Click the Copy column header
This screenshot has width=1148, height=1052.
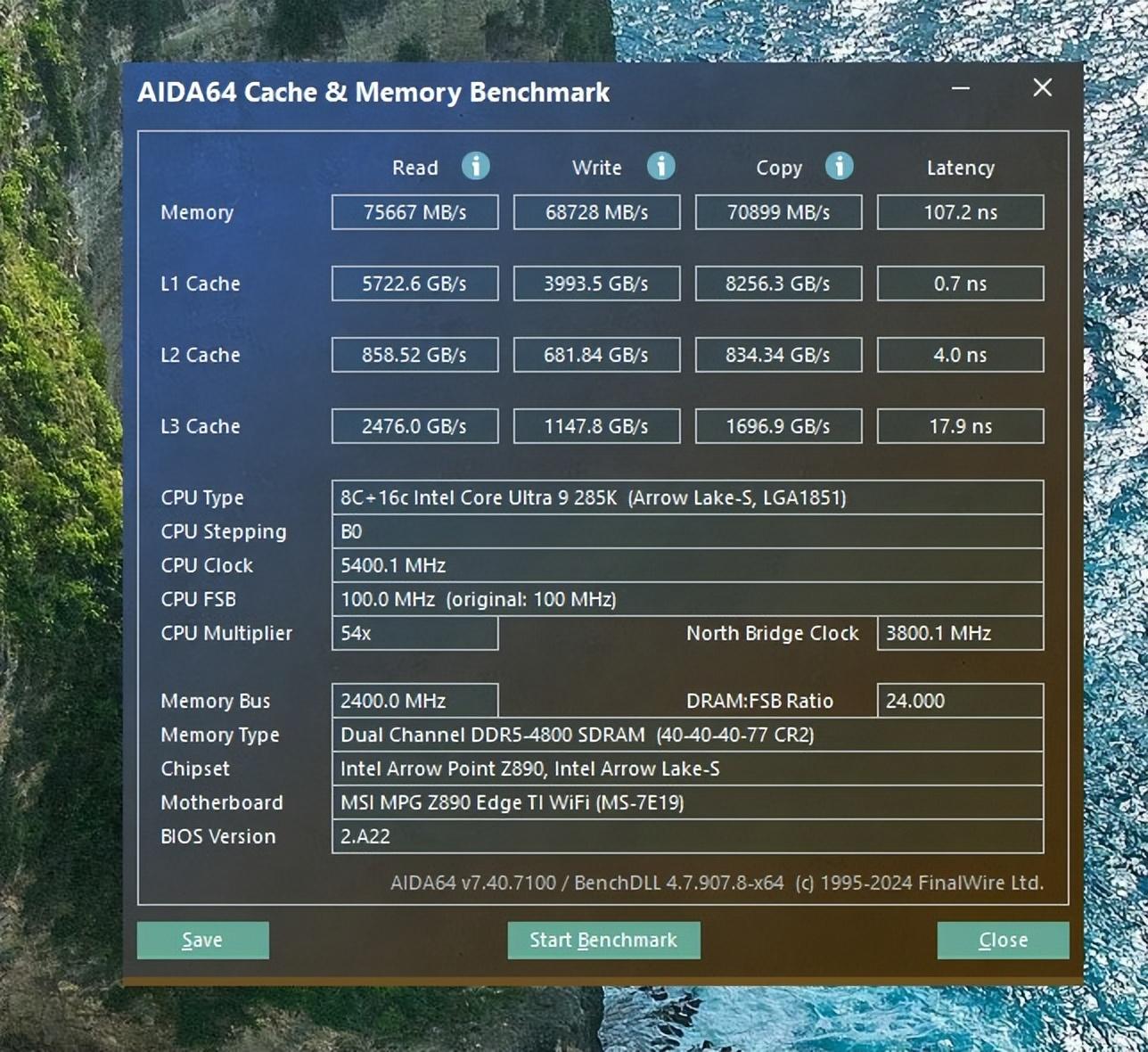[x=779, y=168]
